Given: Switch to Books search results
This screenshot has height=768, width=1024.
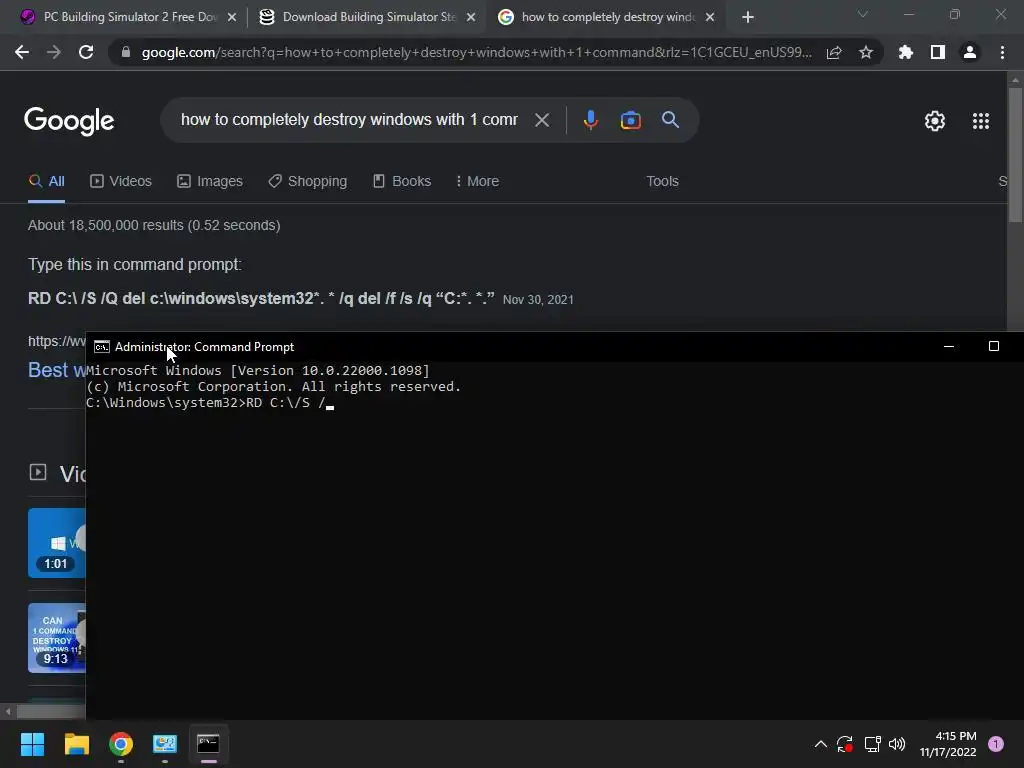Looking at the screenshot, I should tap(402, 182).
